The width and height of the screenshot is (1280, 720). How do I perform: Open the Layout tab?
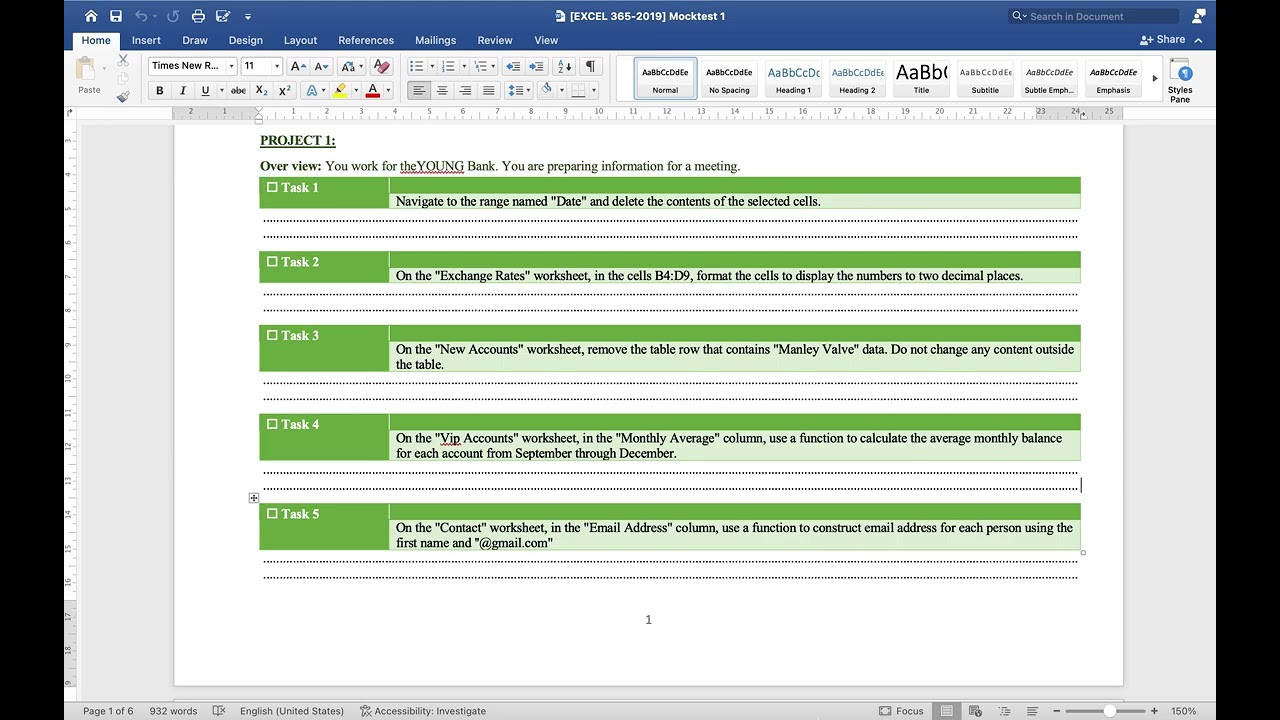tap(300, 40)
